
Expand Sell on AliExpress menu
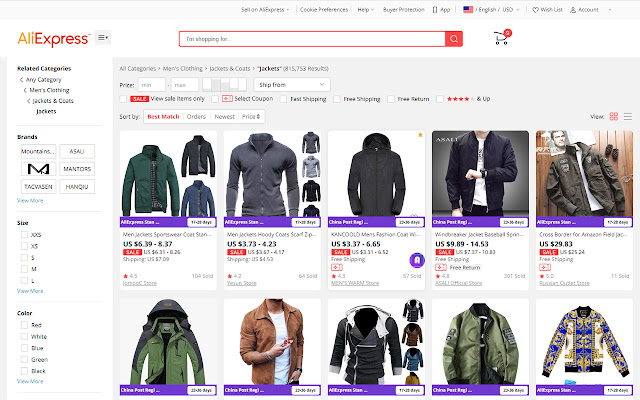click(x=265, y=10)
